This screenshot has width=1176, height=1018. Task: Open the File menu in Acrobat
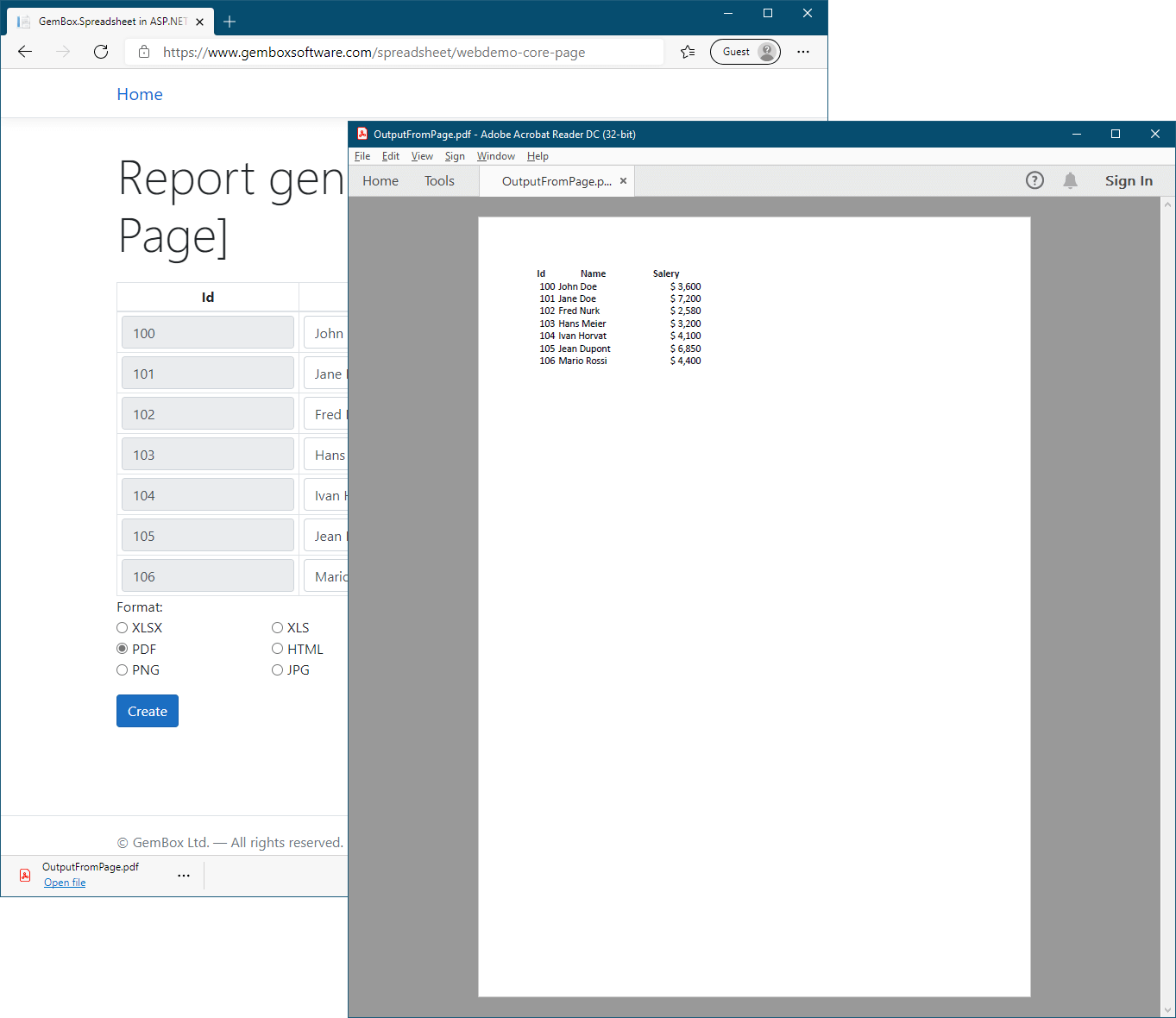coord(362,156)
